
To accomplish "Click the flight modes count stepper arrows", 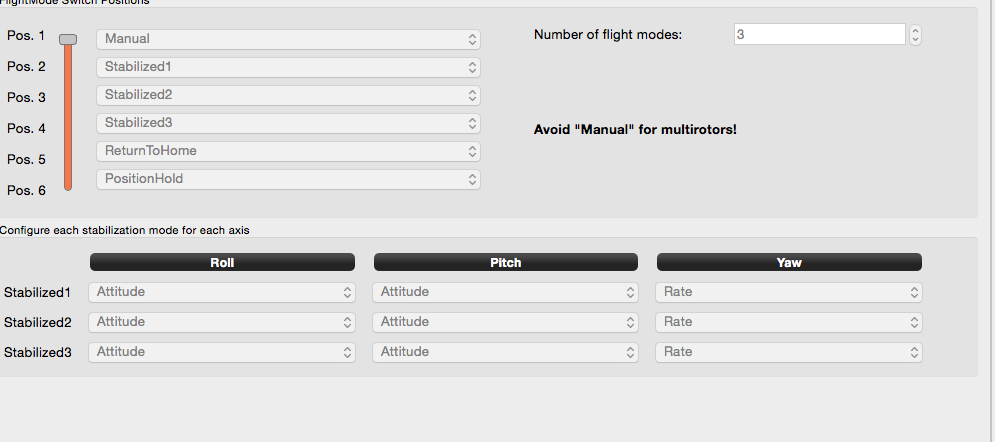I will tap(915, 34).
